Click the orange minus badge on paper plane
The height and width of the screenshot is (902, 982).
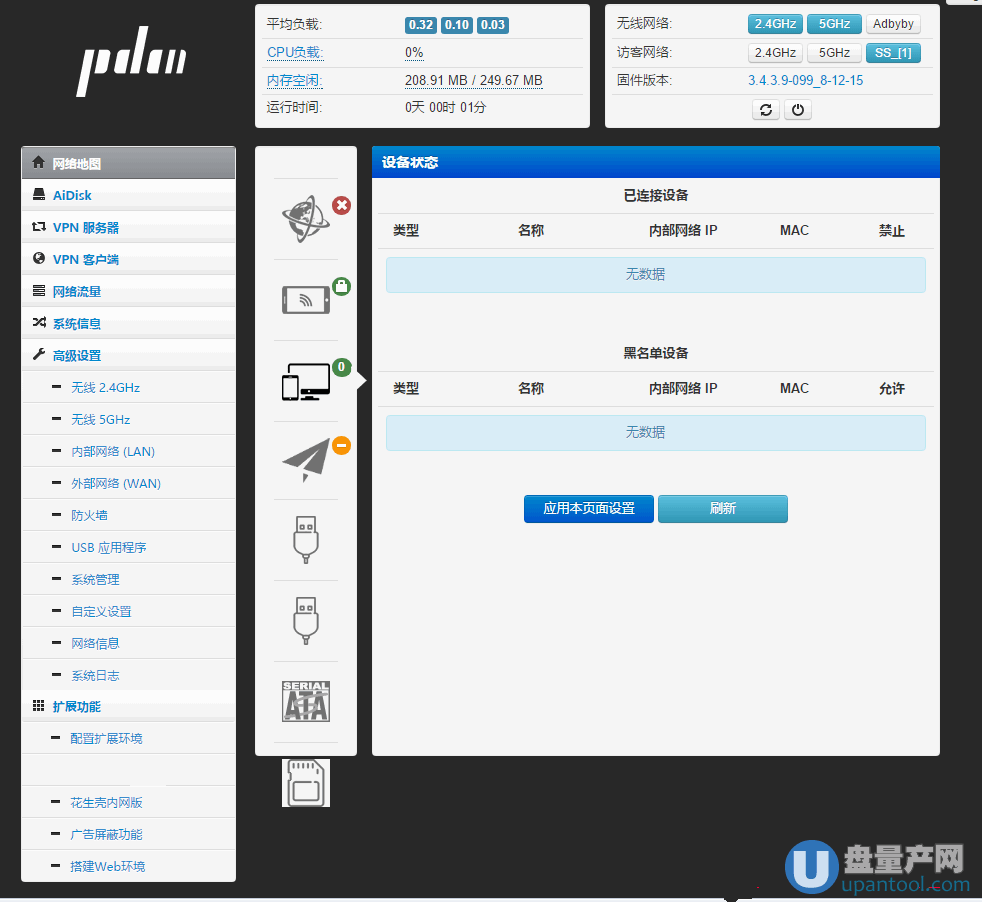(x=341, y=445)
